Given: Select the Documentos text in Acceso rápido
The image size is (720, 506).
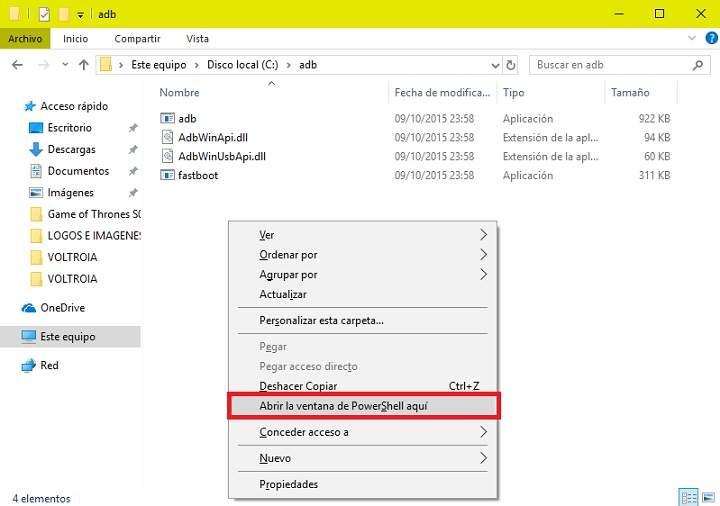Looking at the screenshot, I should [x=79, y=171].
